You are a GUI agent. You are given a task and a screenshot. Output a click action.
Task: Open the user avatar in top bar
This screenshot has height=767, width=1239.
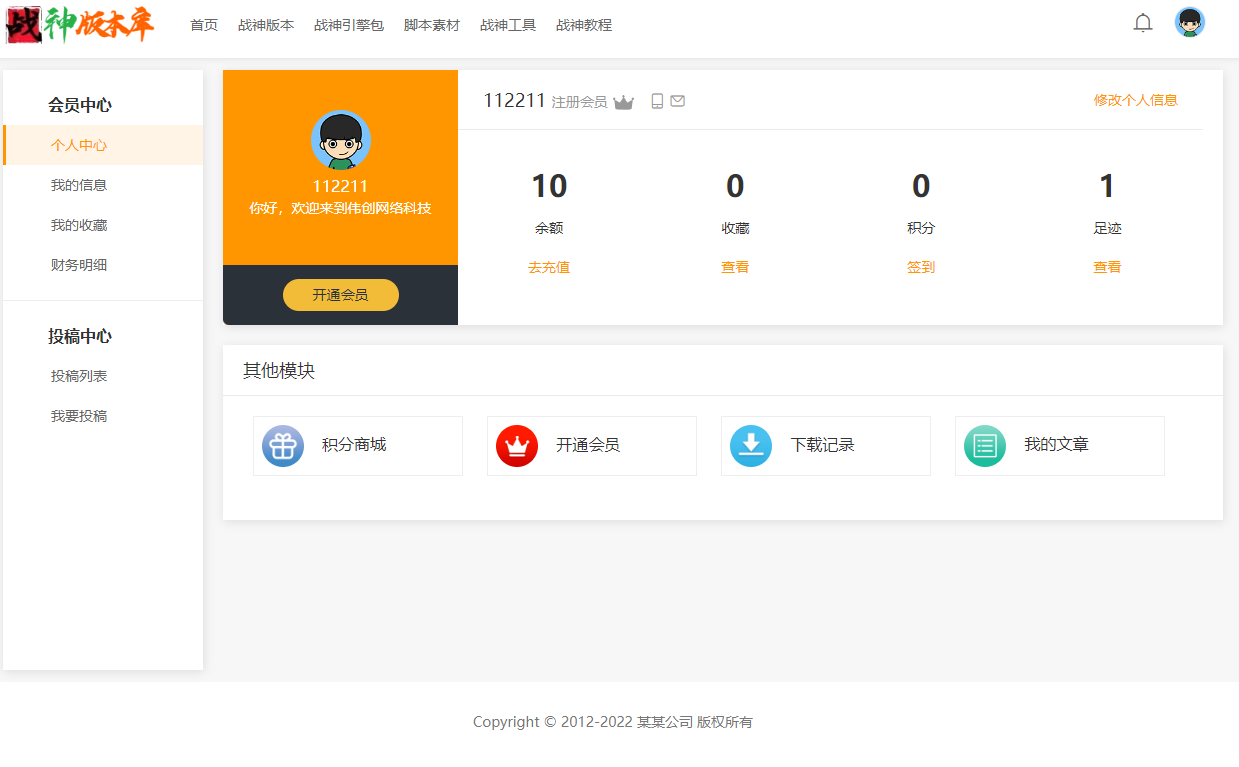coord(1190,23)
